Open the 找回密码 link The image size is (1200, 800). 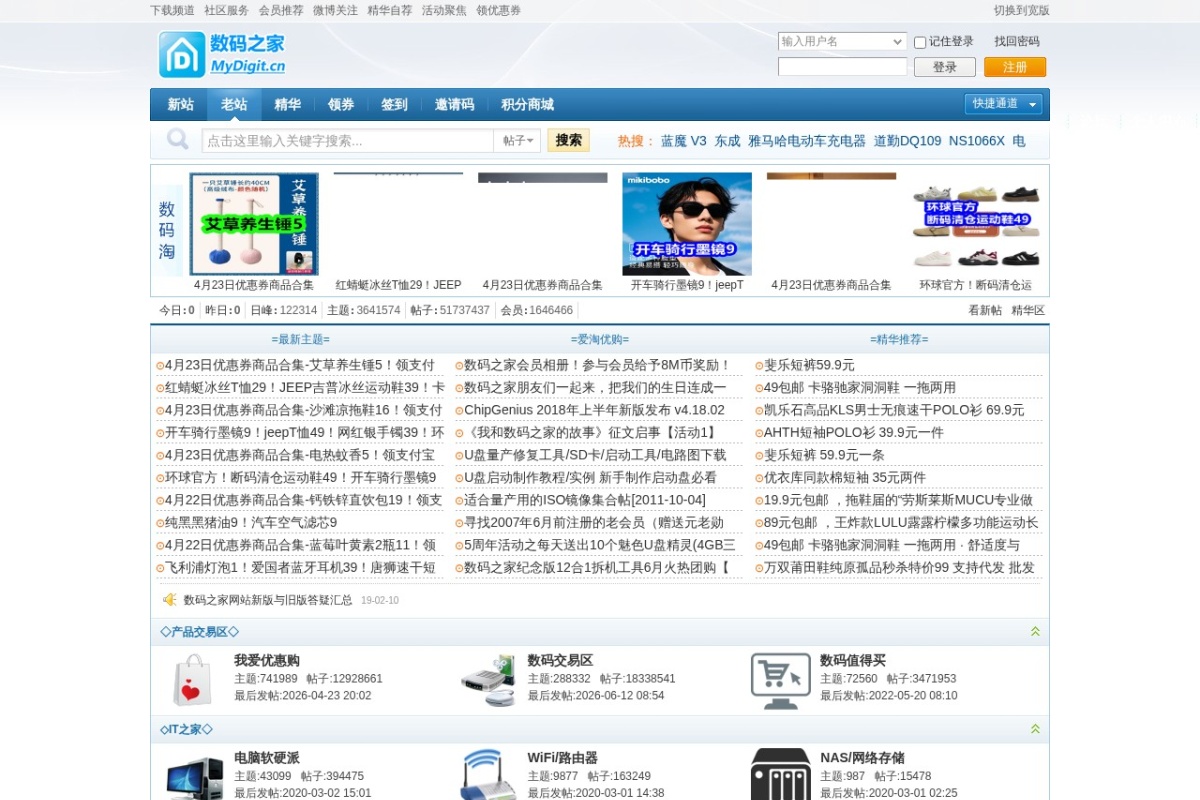tap(1017, 42)
